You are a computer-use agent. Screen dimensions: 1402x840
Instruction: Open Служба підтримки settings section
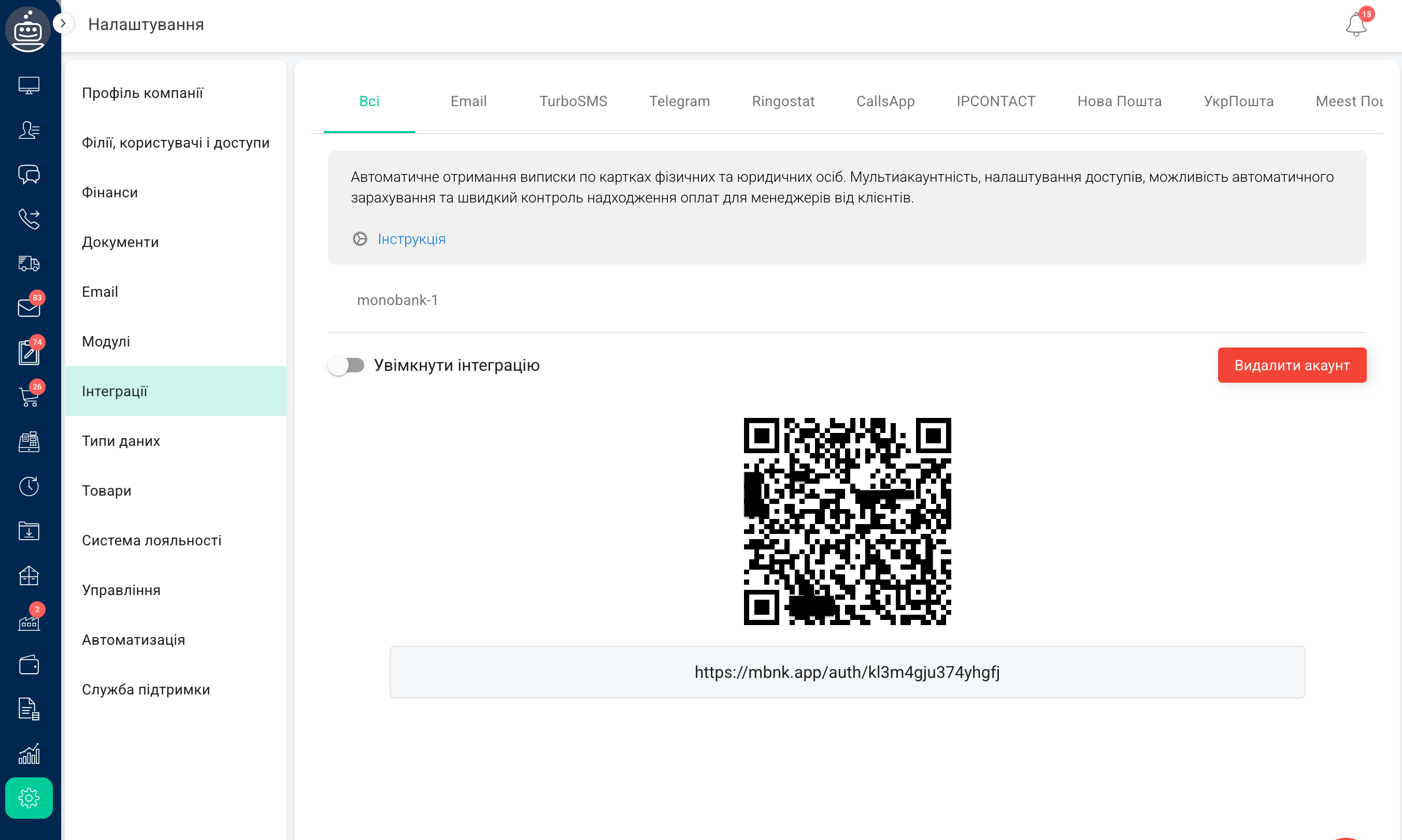click(x=176, y=689)
